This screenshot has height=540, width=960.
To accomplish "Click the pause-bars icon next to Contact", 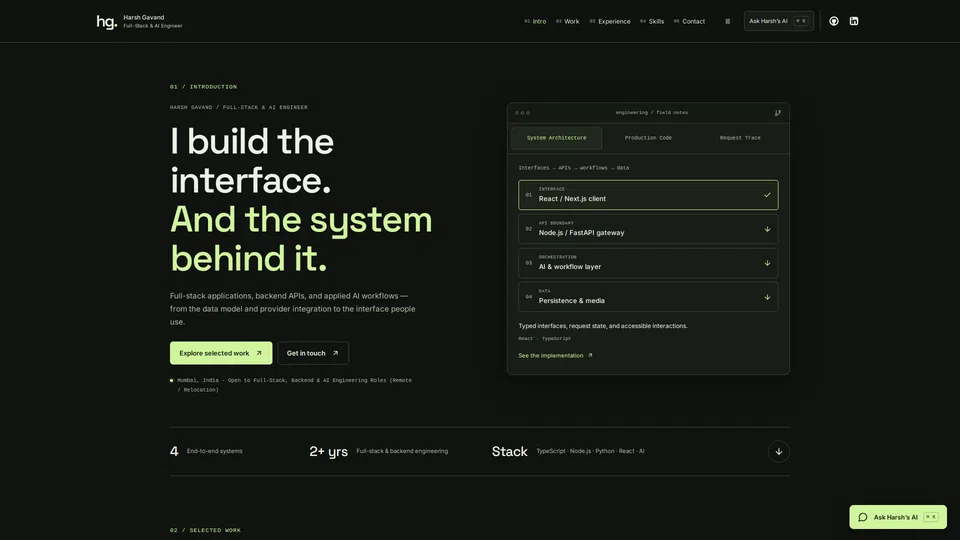I will [727, 21].
